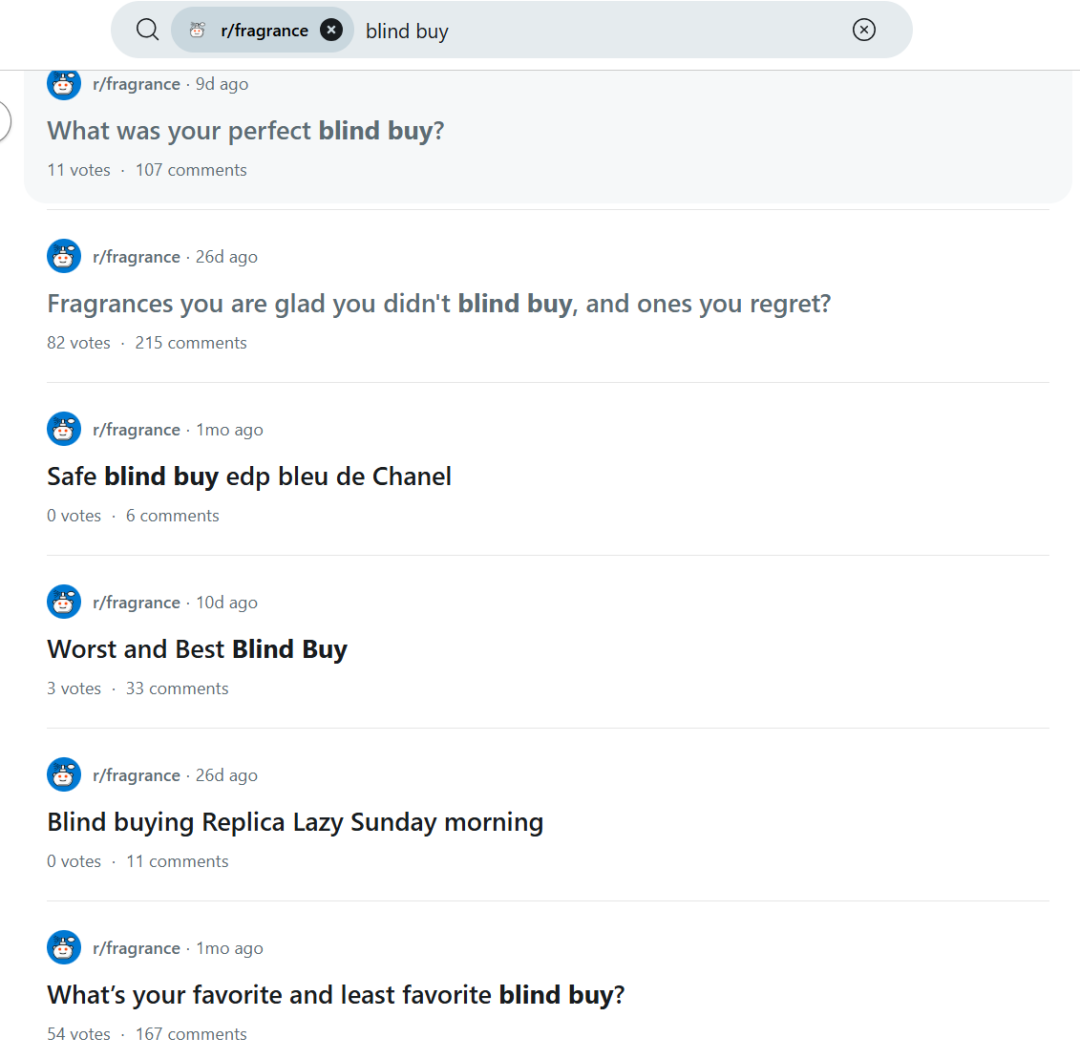Click the avatar beside 'Fragrances you are glad' post

click(x=64, y=257)
